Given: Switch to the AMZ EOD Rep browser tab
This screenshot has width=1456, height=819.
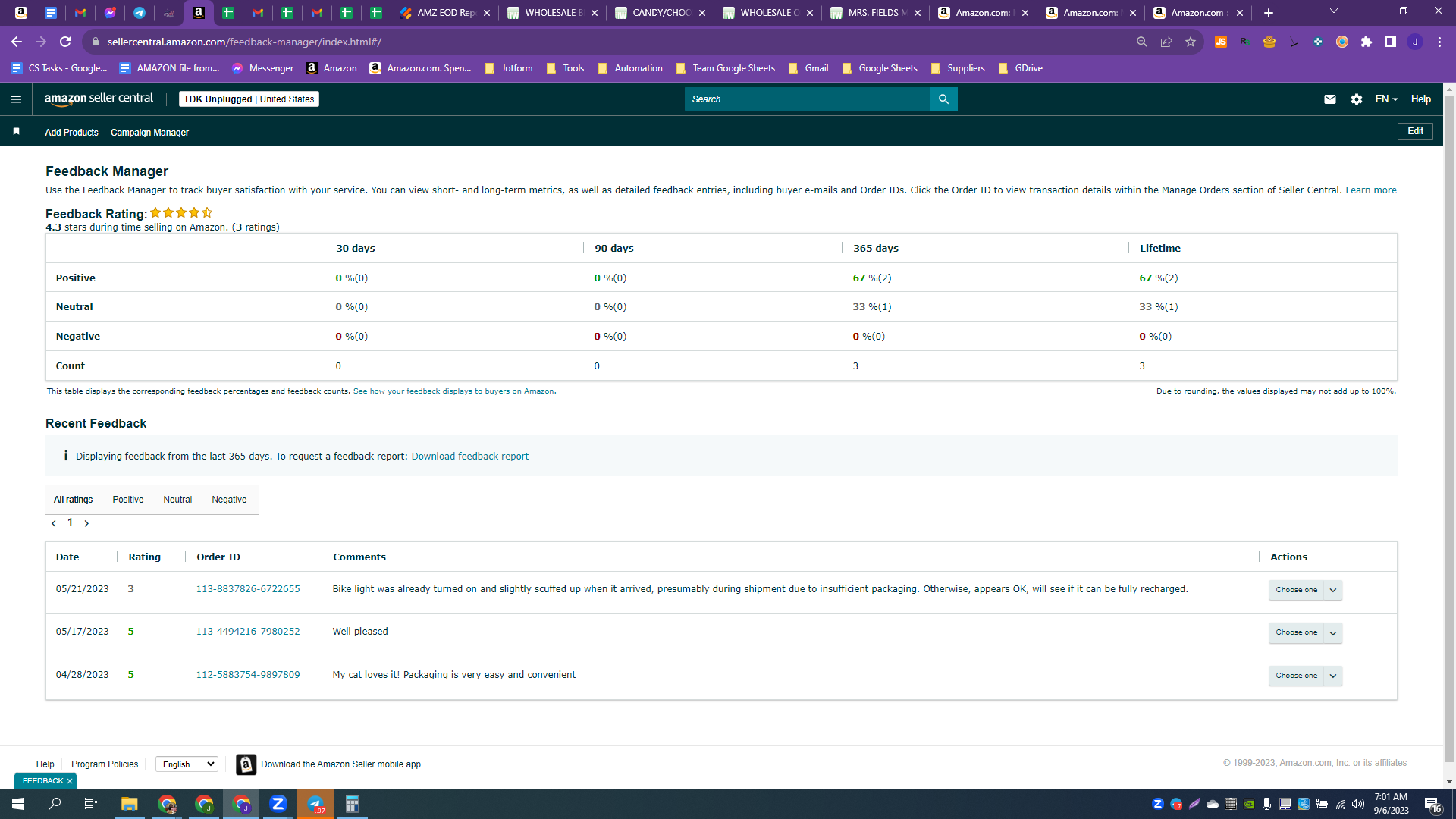Looking at the screenshot, I should pos(445,13).
